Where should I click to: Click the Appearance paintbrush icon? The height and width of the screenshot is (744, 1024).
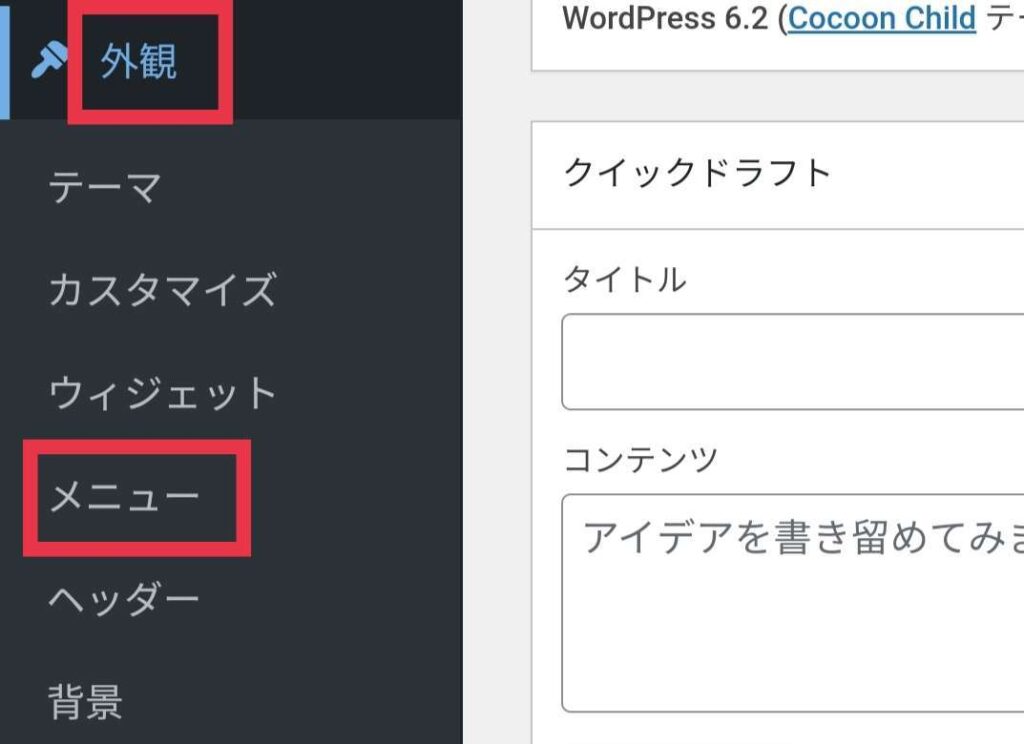(50, 60)
